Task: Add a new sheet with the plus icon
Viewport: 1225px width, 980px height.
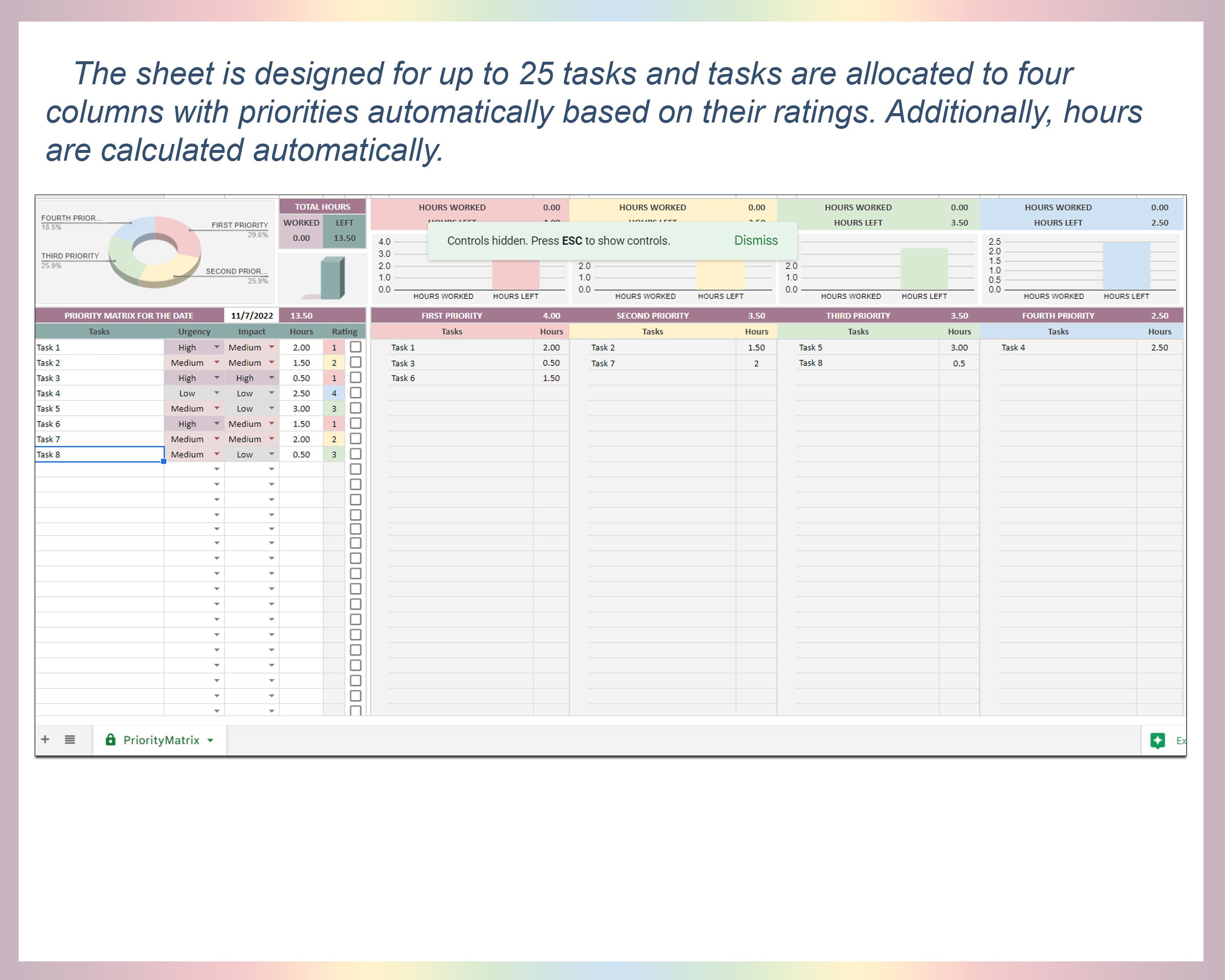Action: (45, 740)
